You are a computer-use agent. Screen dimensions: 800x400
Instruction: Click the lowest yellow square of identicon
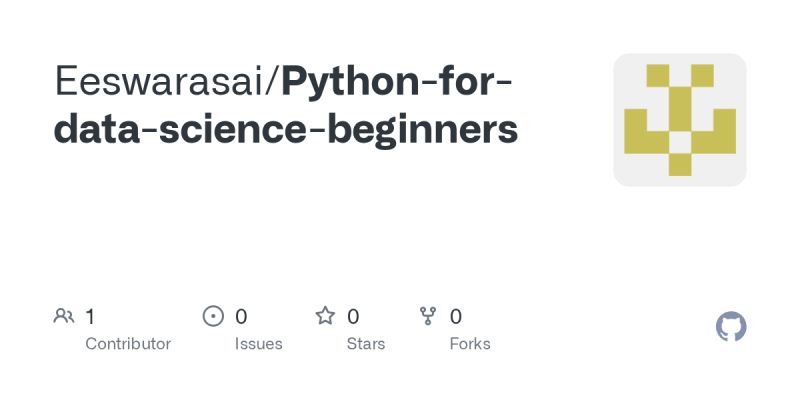click(x=680, y=164)
